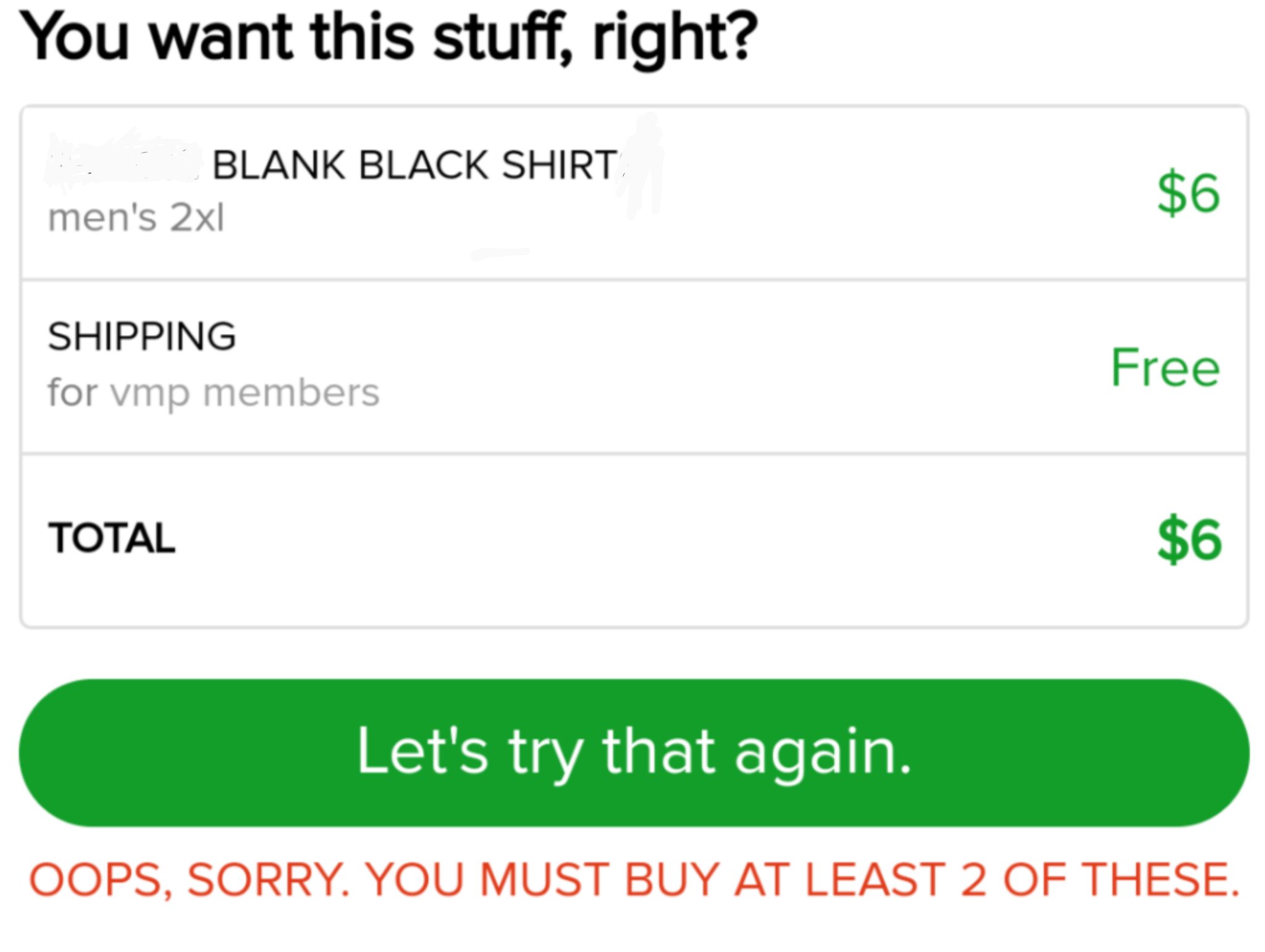
Task: Click the word "SHIRT" in the item name
Action: tap(559, 165)
